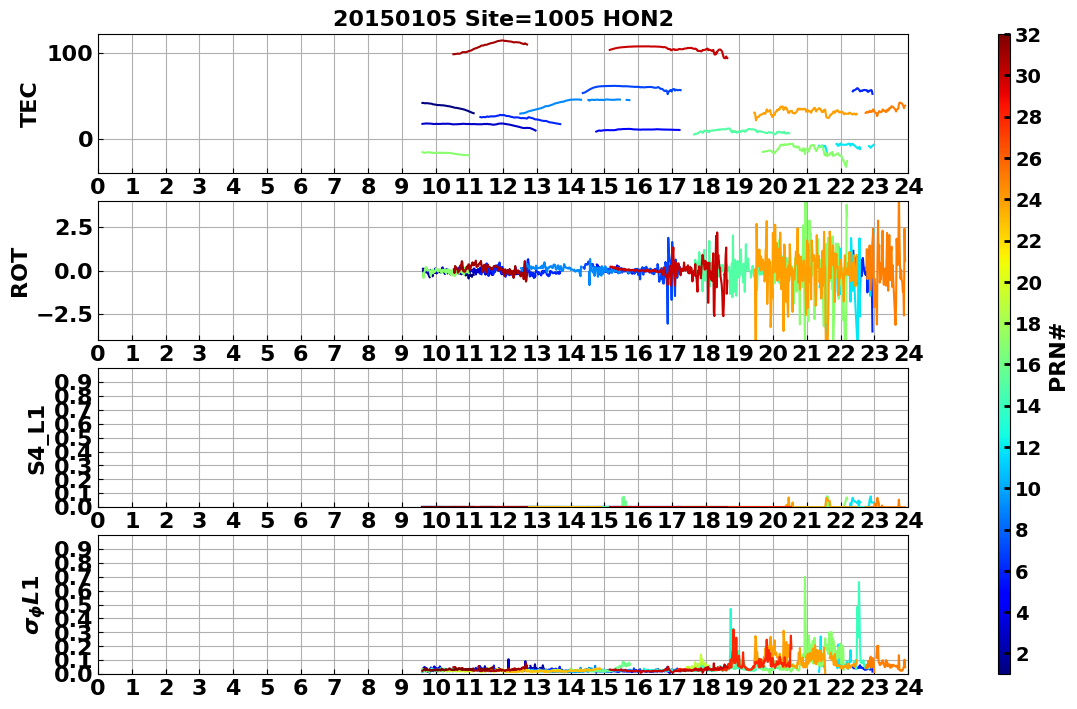Click colorbar tick label 20
This screenshot has width=1077, height=709.
(1028, 282)
